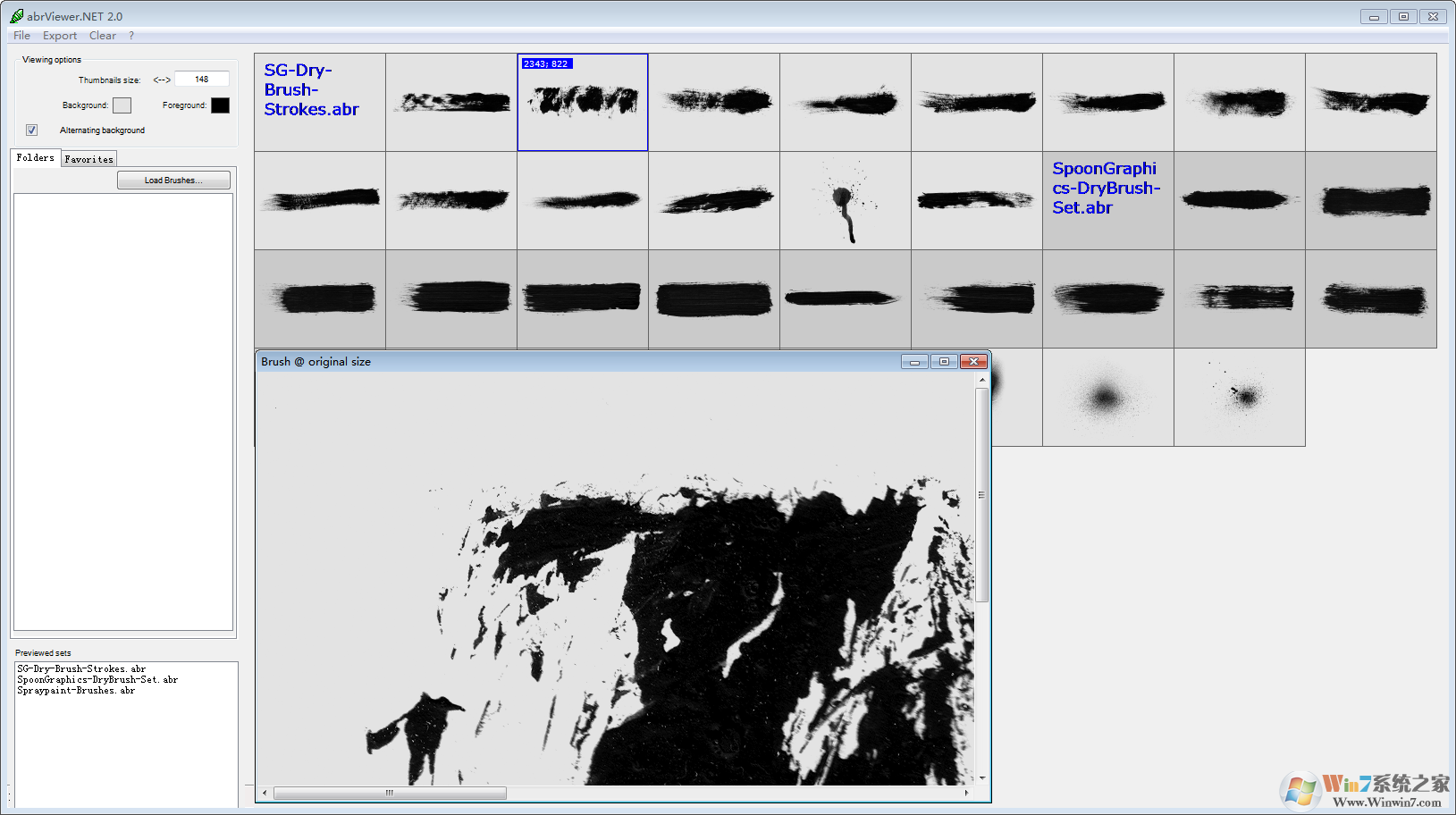Screen dimensions: 1456x815
Task: Pick the black Foreground color swatch
Action: tap(220, 105)
